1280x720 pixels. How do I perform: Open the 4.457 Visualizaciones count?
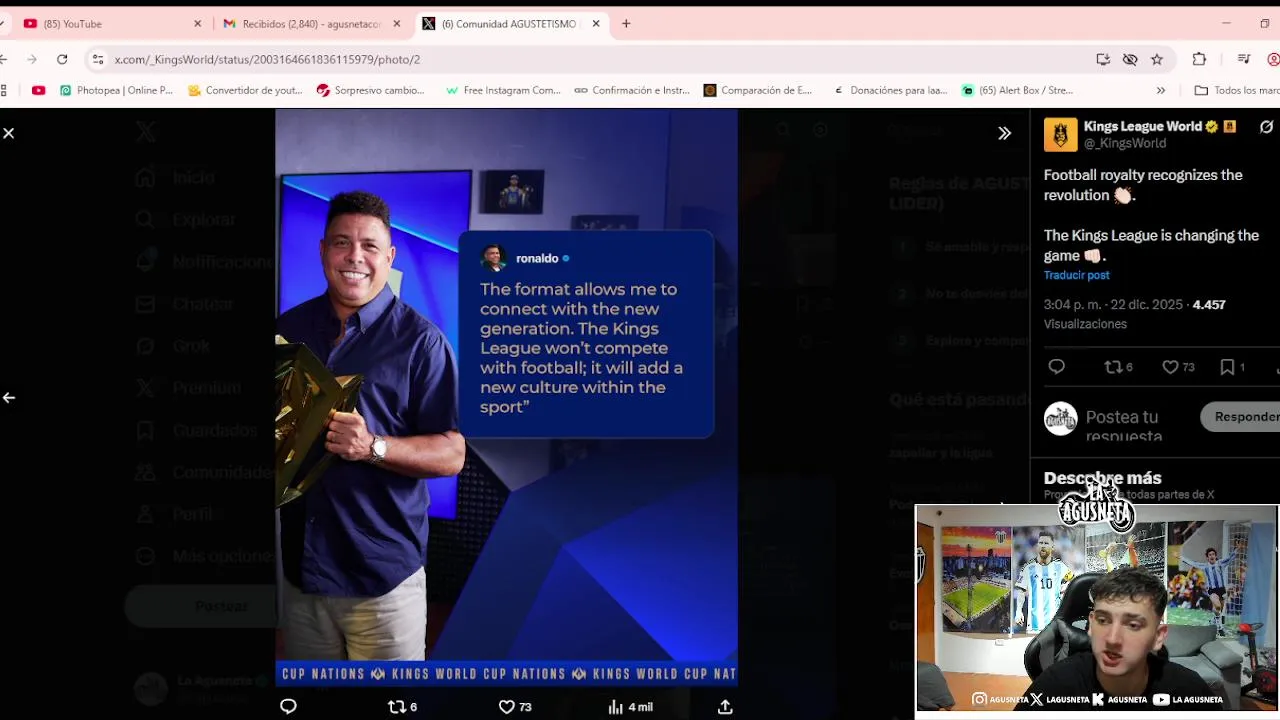(1135, 314)
